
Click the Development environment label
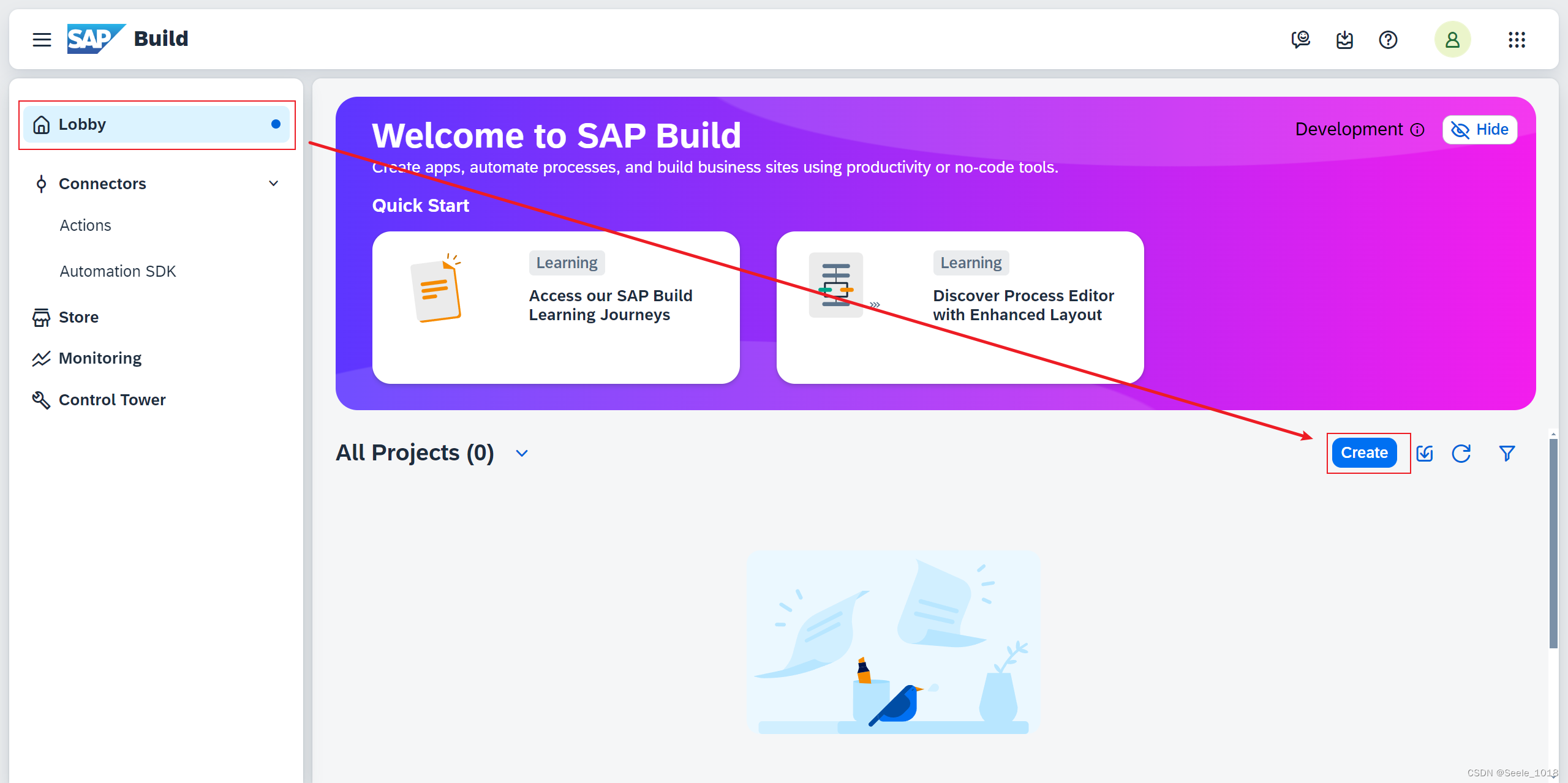[x=1349, y=130]
